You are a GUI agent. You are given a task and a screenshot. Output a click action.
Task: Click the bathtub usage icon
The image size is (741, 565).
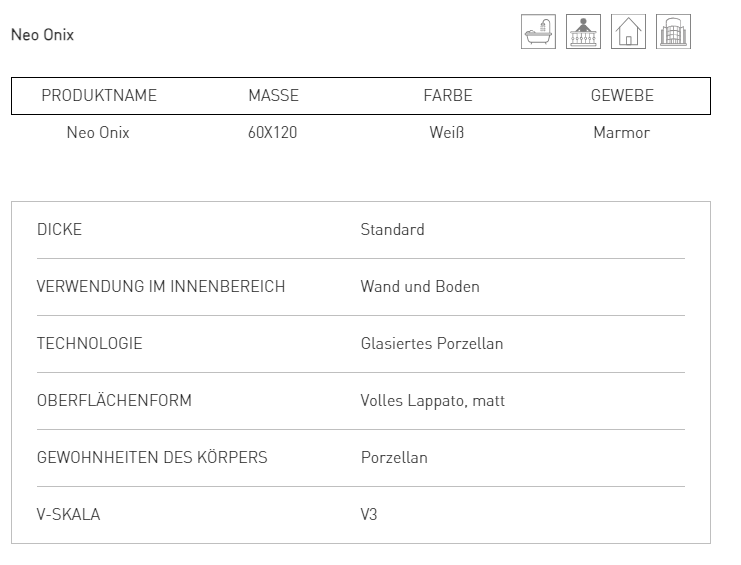click(x=538, y=32)
